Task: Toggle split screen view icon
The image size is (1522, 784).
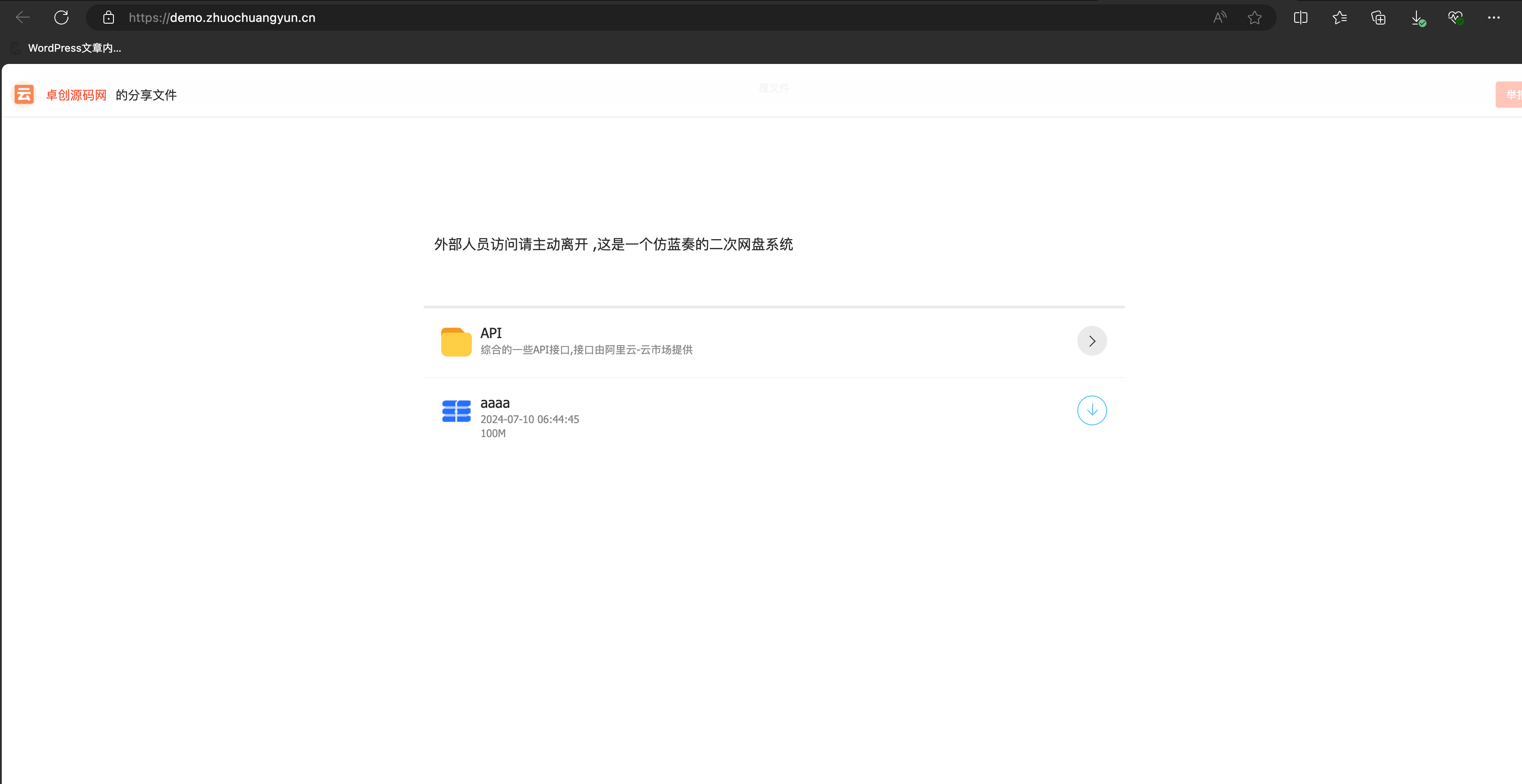Action: [1300, 18]
